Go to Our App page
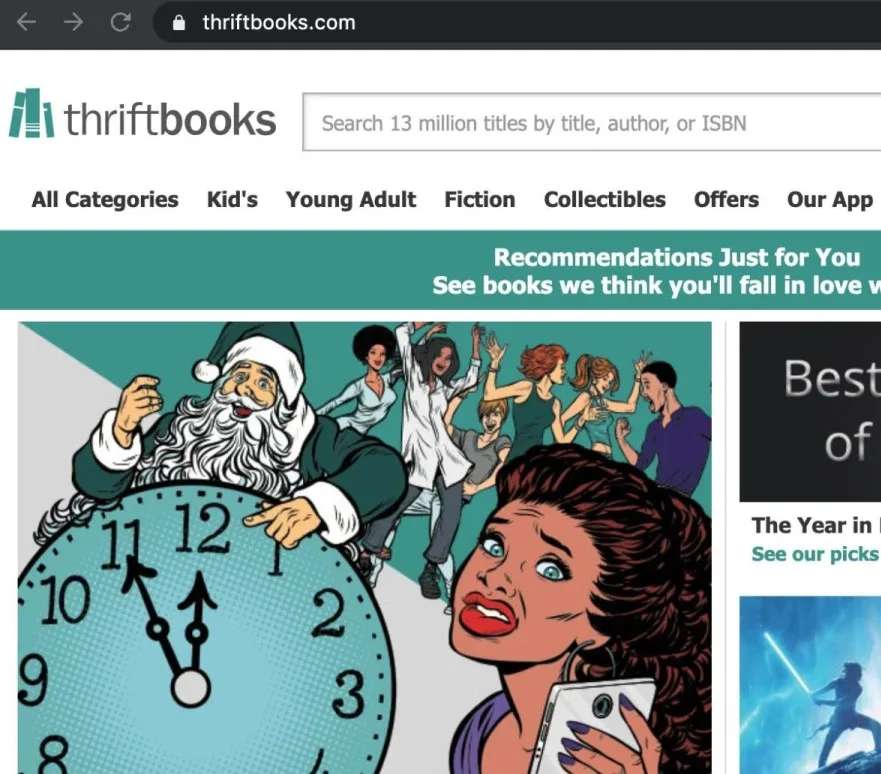This screenshot has width=881, height=774. tap(830, 200)
